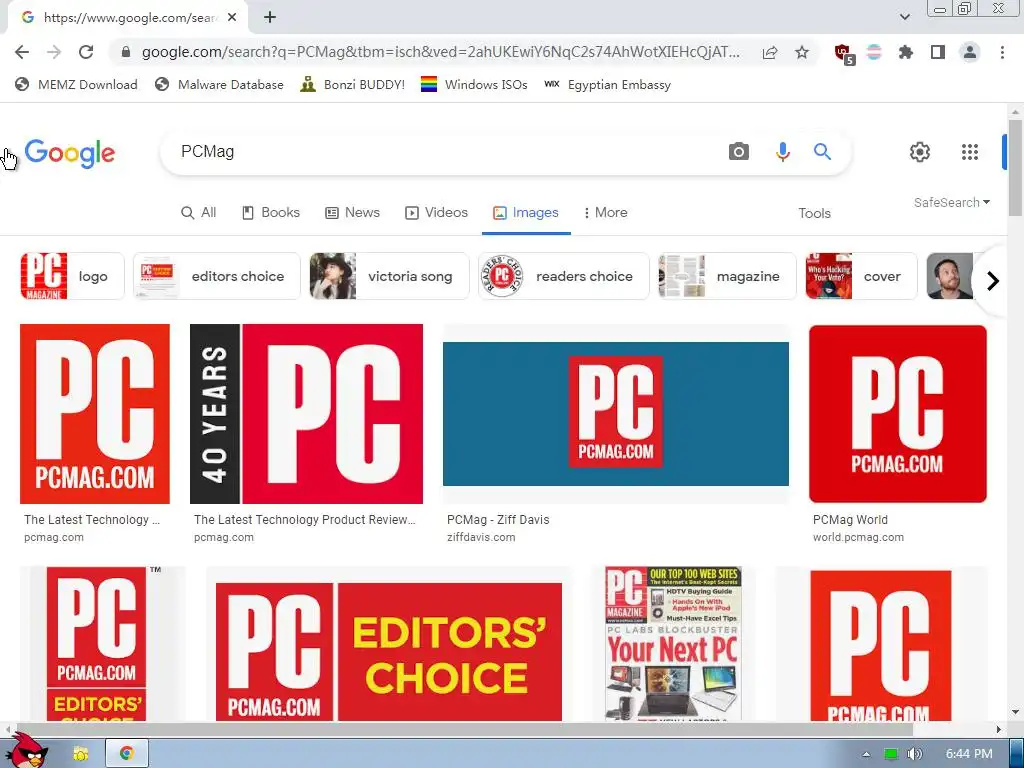Click the lock icon in address bar
The image size is (1024, 768).
(126, 52)
